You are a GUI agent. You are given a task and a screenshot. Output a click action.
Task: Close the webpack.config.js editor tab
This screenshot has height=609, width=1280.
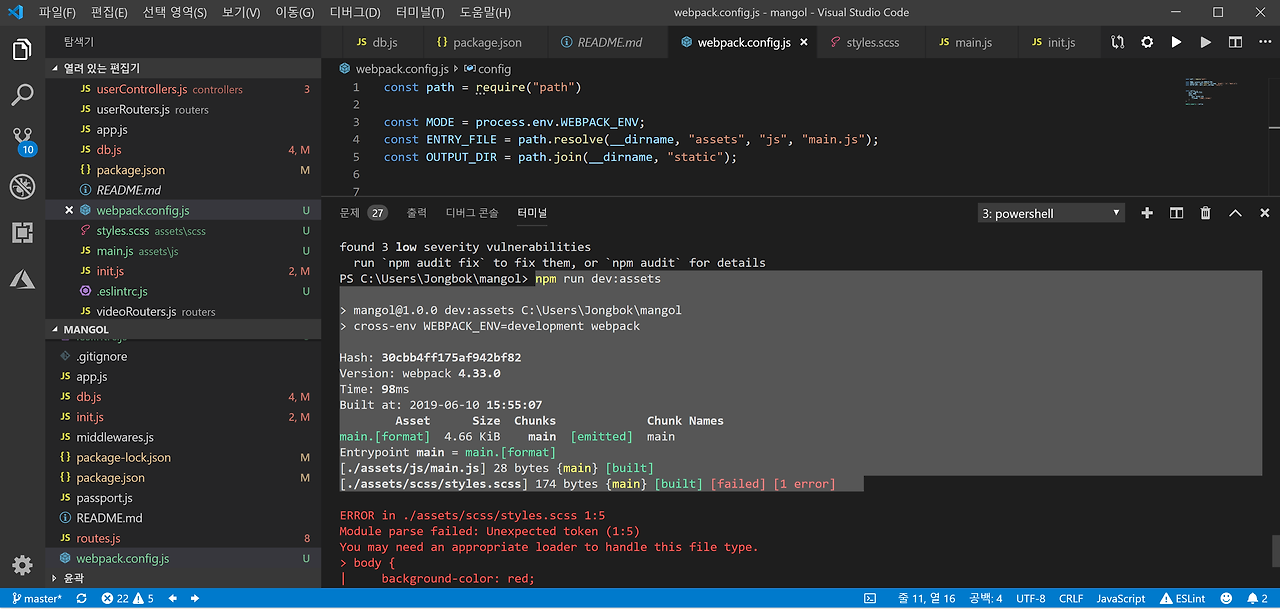tap(805, 43)
